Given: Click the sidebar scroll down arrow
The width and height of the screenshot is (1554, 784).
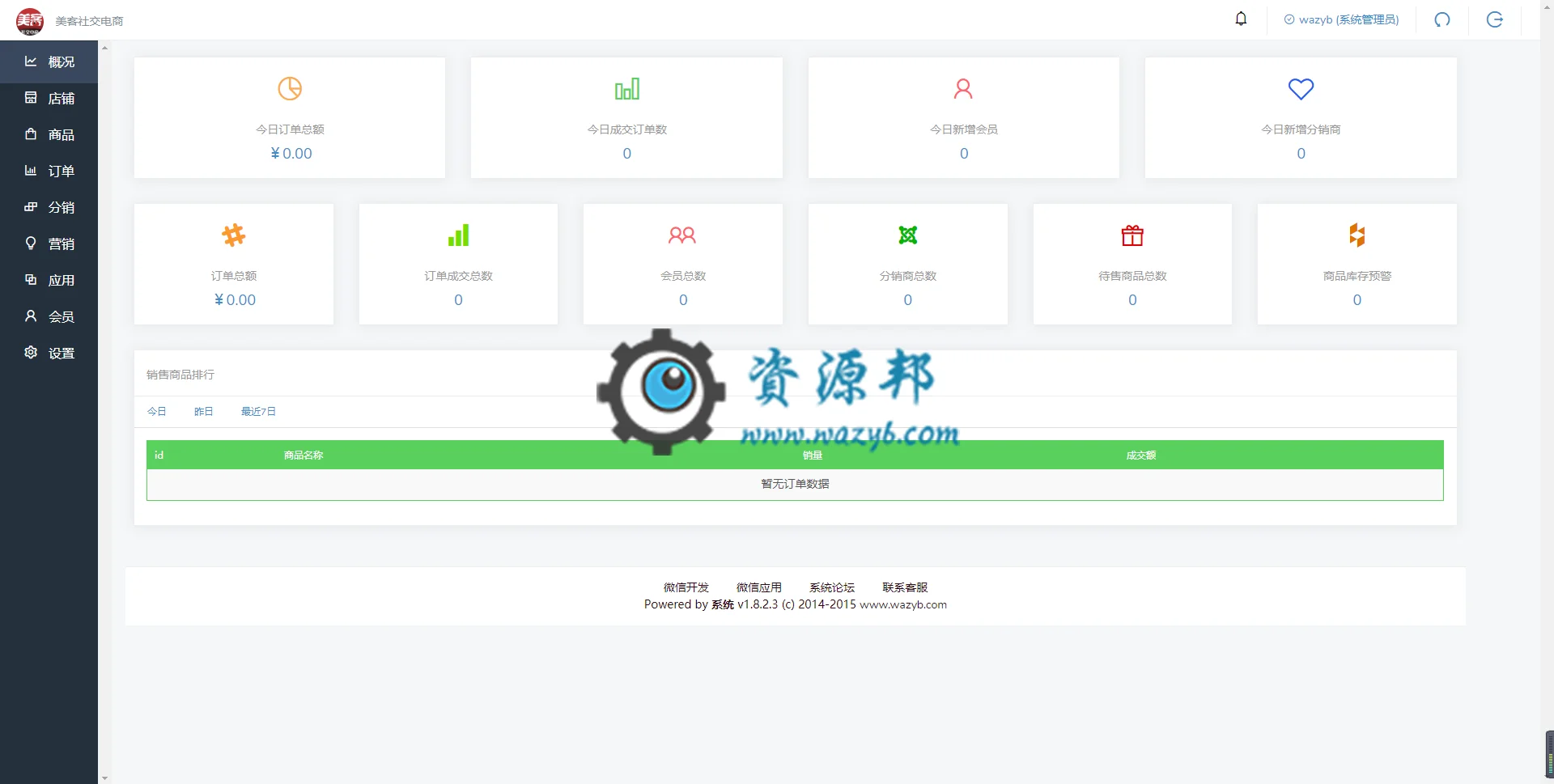Looking at the screenshot, I should (x=104, y=778).
